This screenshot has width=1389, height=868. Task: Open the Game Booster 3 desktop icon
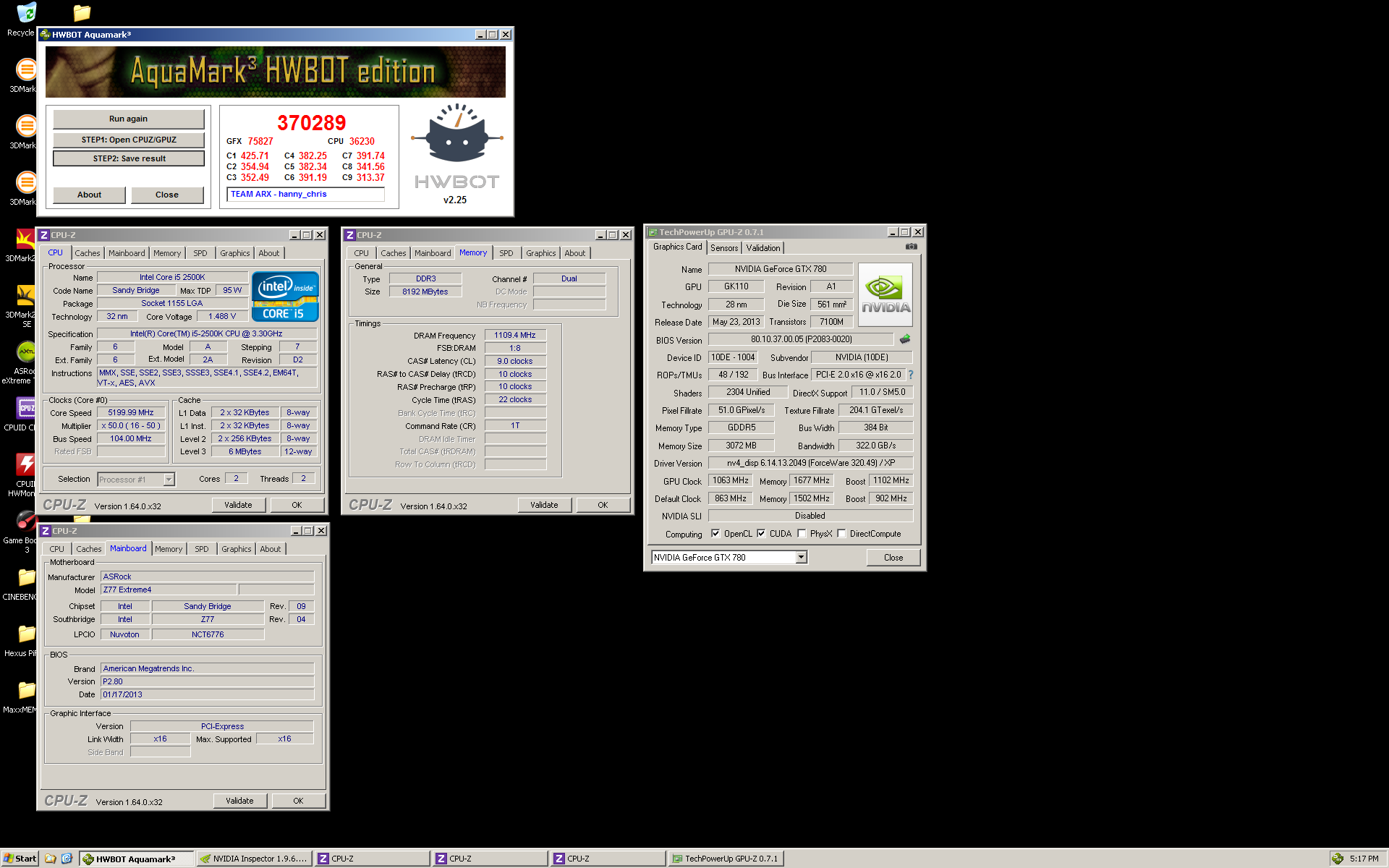click(26, 521)
